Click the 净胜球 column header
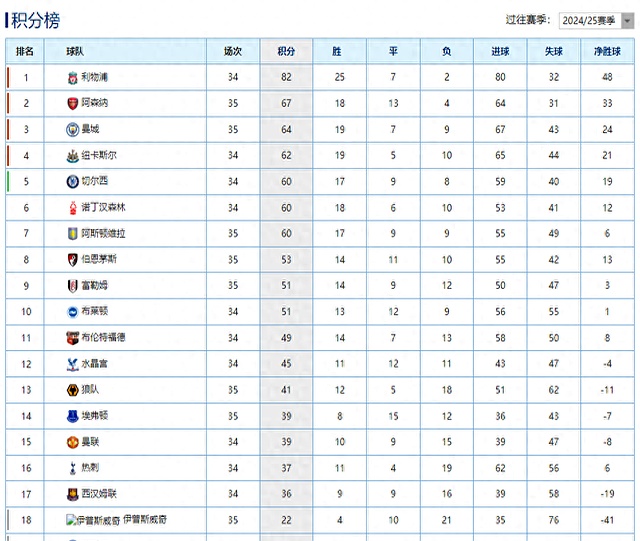The width and height of the screenshot is (640, 541). [x=606, y=51]
